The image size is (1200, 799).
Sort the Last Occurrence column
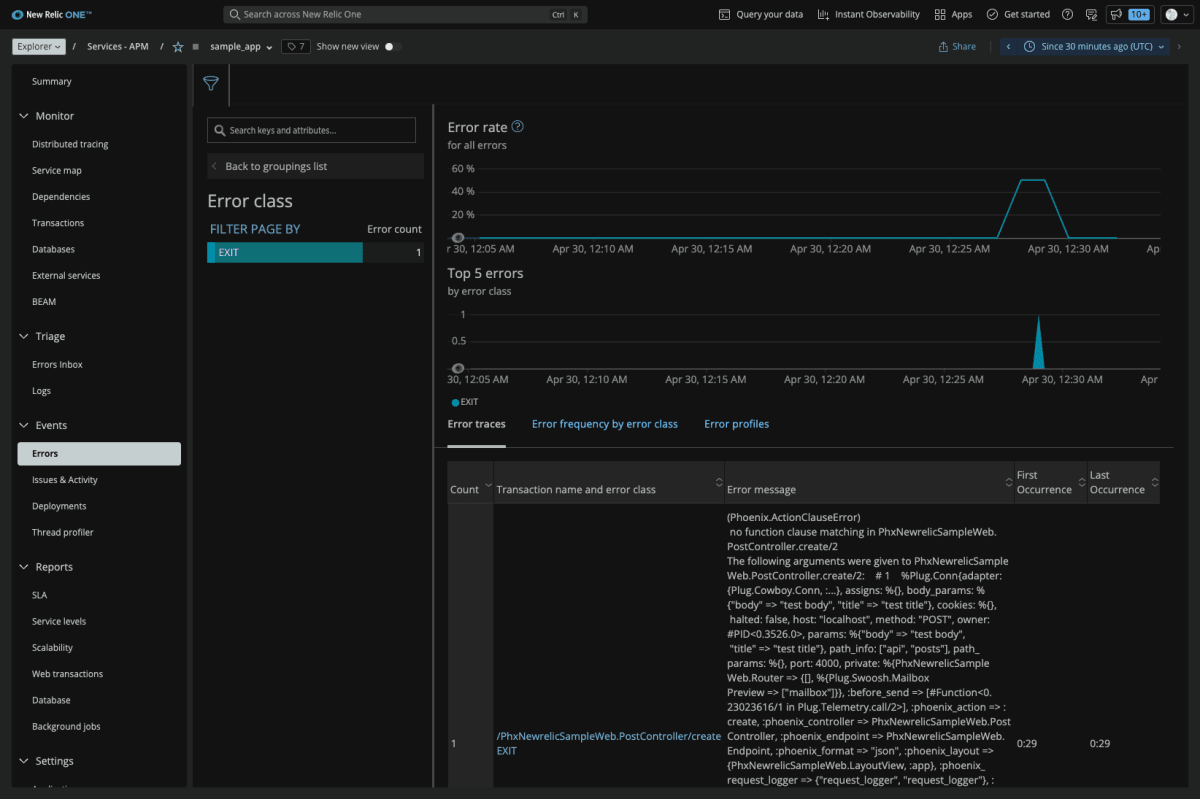(1154, 483)
